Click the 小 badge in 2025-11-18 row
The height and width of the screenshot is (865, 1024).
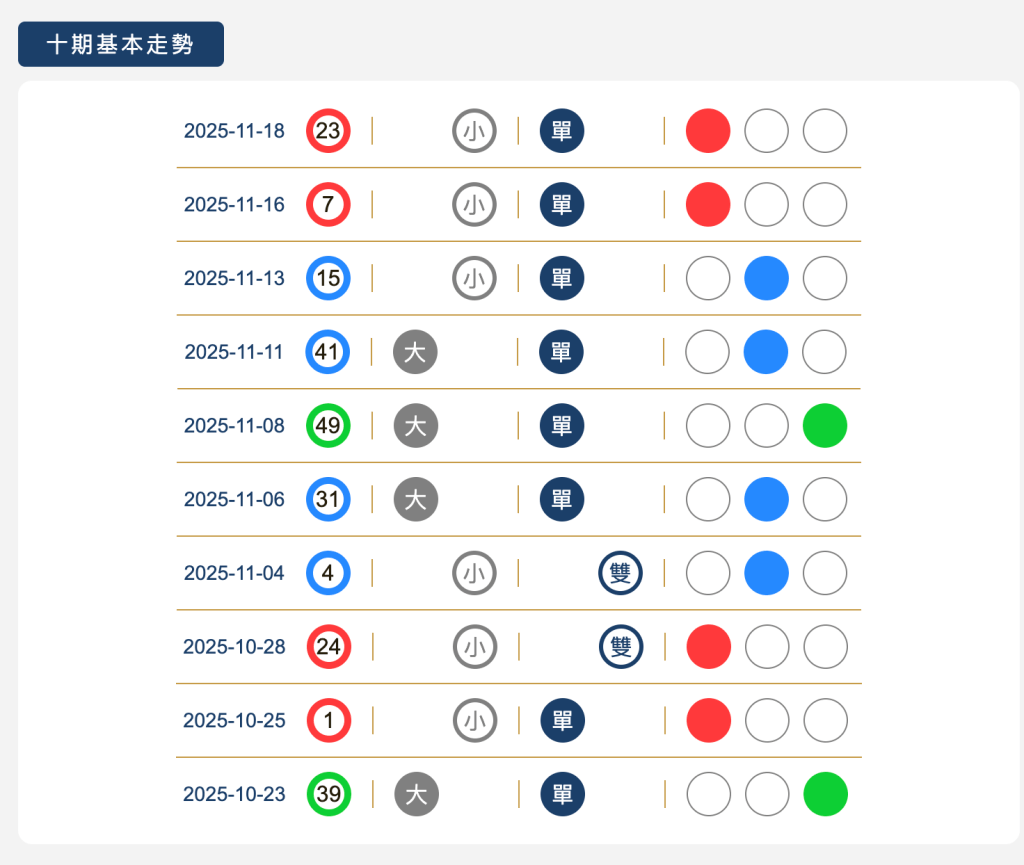point(474,131)
